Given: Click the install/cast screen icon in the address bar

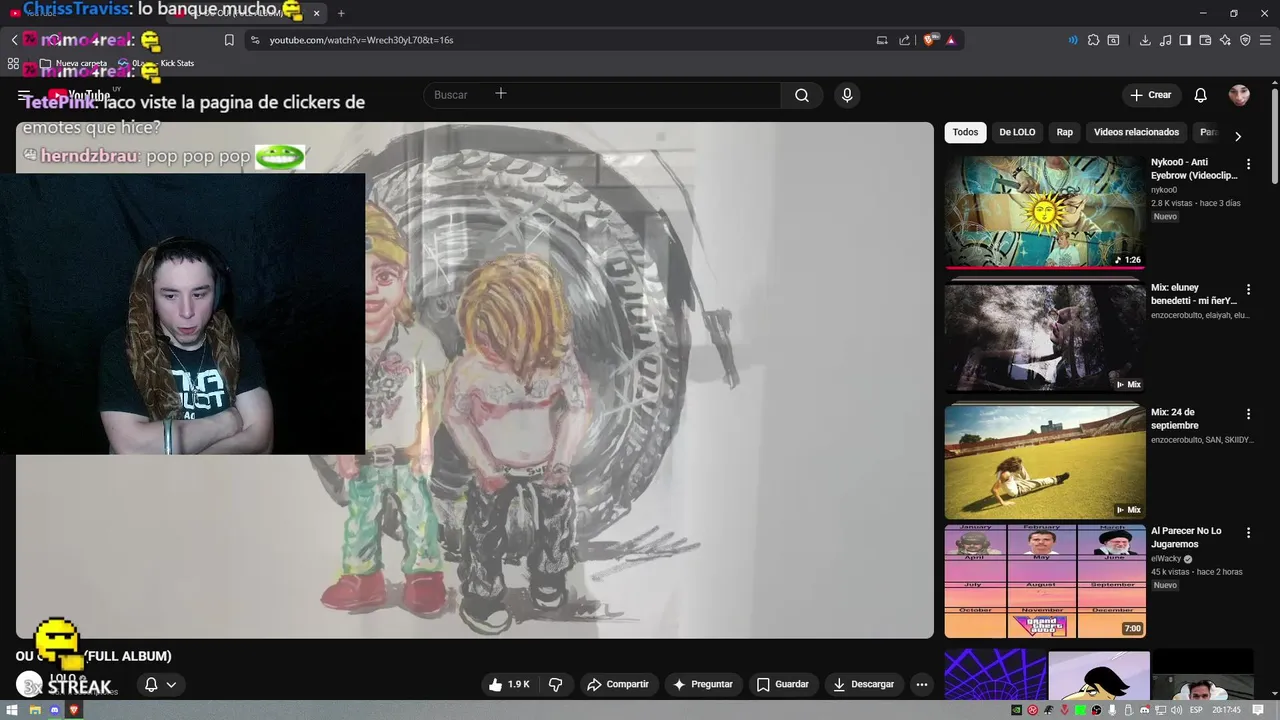Looking at the screenshot, I should pyautogui.click(x=882, y=40).
